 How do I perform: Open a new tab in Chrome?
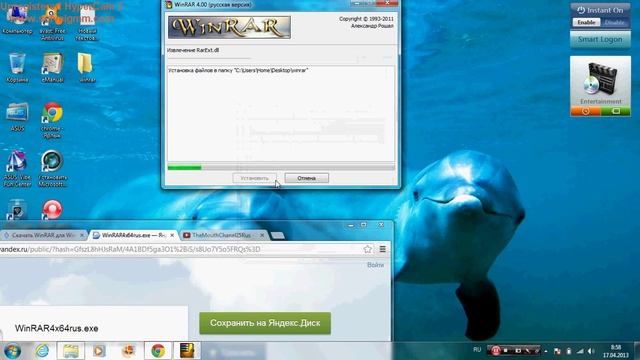click(278, 235)
